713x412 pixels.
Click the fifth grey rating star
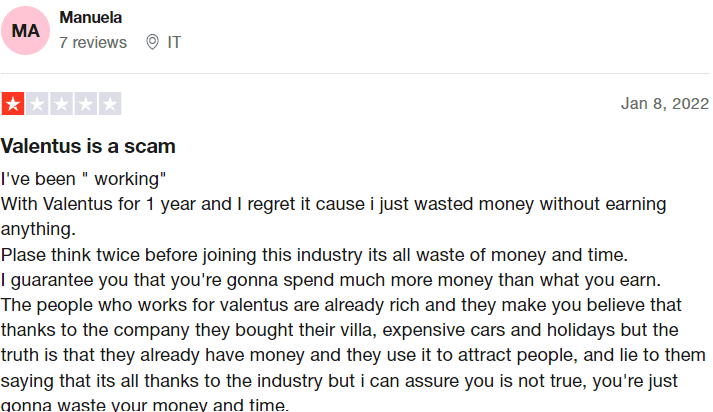[110, 104]
